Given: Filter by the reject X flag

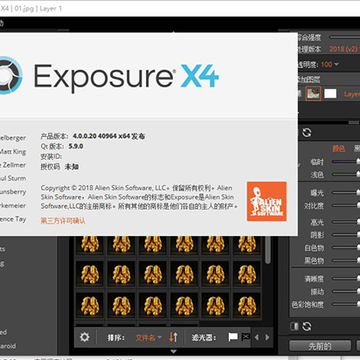Looking at the screenshot, I should [x=246, y=337].
